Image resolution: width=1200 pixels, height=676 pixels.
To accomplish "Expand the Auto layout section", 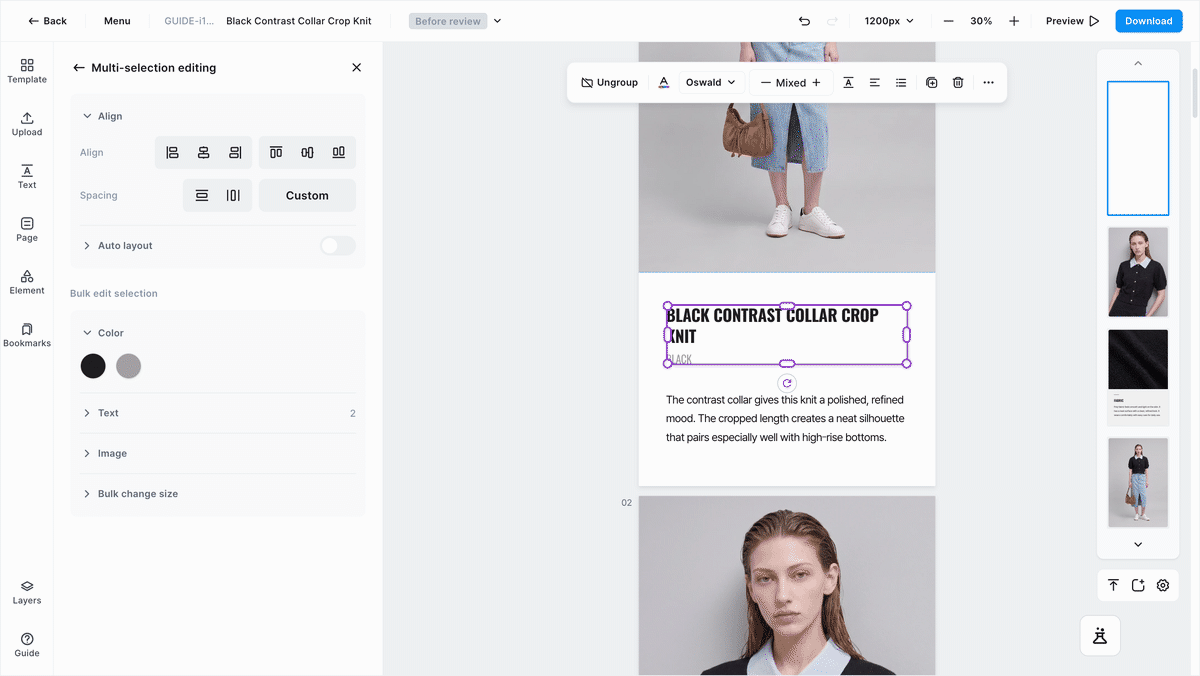I will point(88,246).
